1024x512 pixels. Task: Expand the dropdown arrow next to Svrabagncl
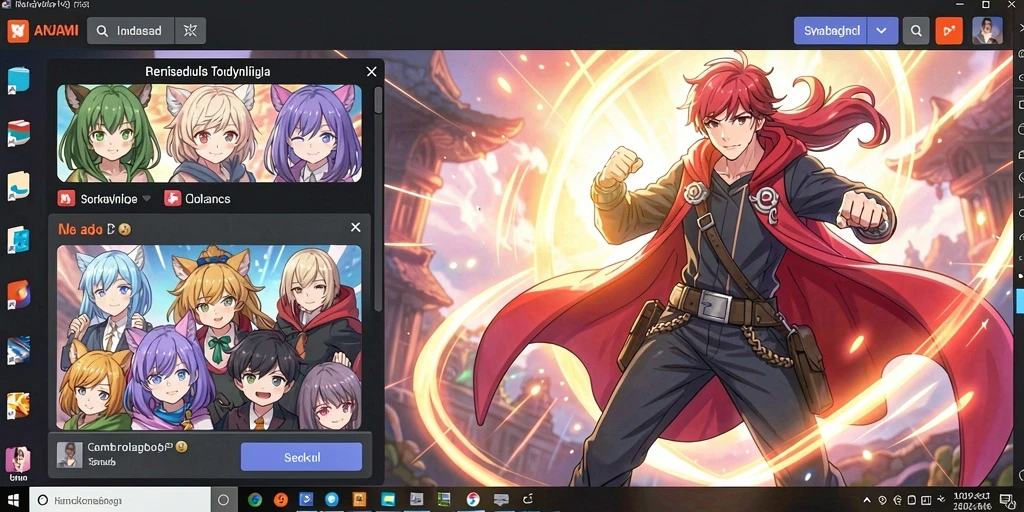(x=881, y=31)
